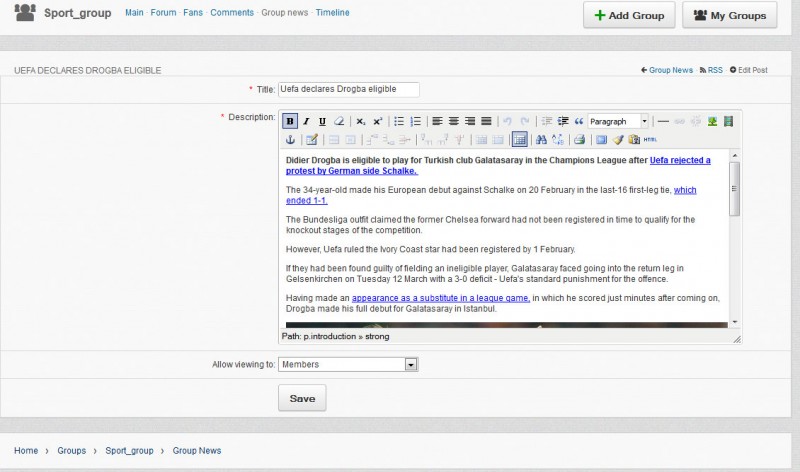
Task: Toggle underline formatting in the editor
Action: pos(322,121)
